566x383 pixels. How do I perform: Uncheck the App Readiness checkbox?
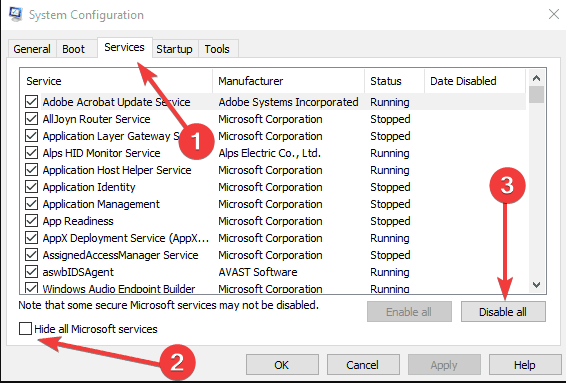point(31,221)
